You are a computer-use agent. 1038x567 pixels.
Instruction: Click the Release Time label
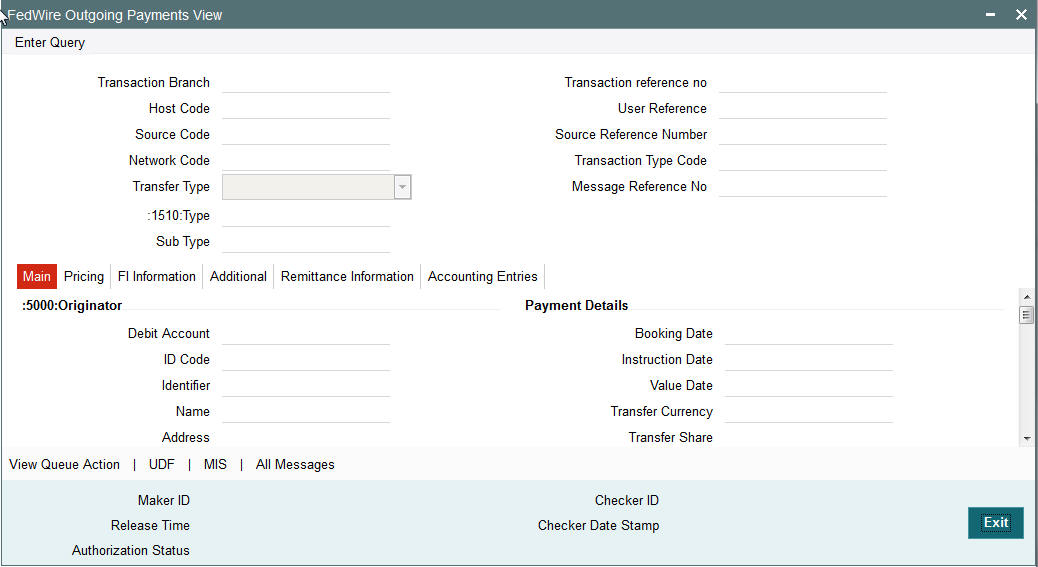point(150,525)
